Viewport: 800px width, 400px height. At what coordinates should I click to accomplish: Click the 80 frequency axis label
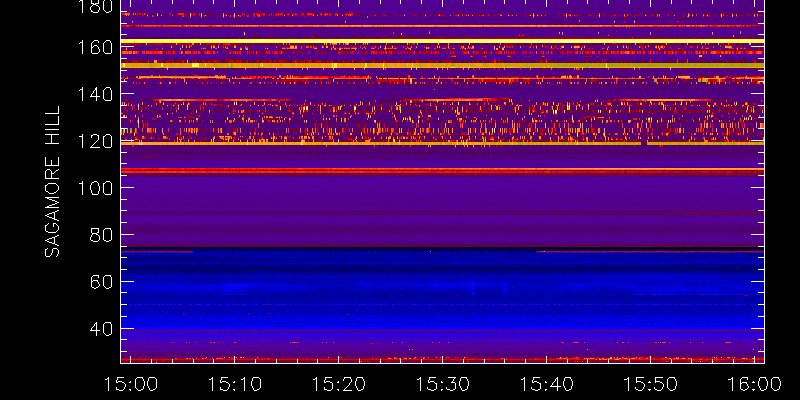(101, 235)
